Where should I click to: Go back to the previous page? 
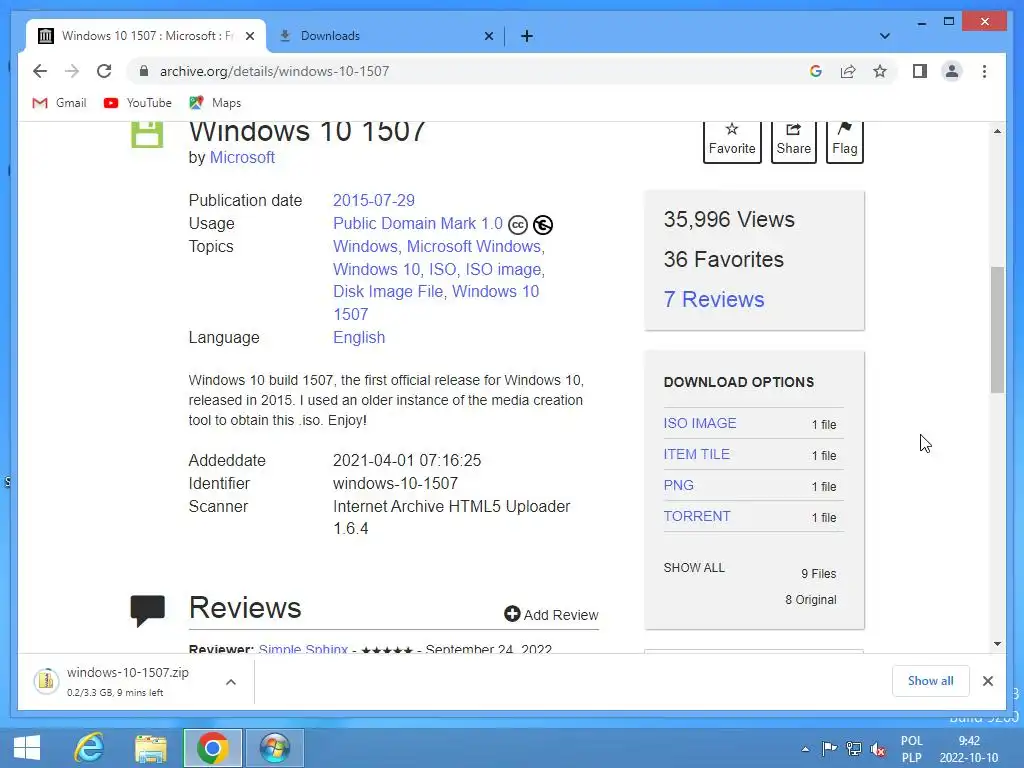pos(40,71)
